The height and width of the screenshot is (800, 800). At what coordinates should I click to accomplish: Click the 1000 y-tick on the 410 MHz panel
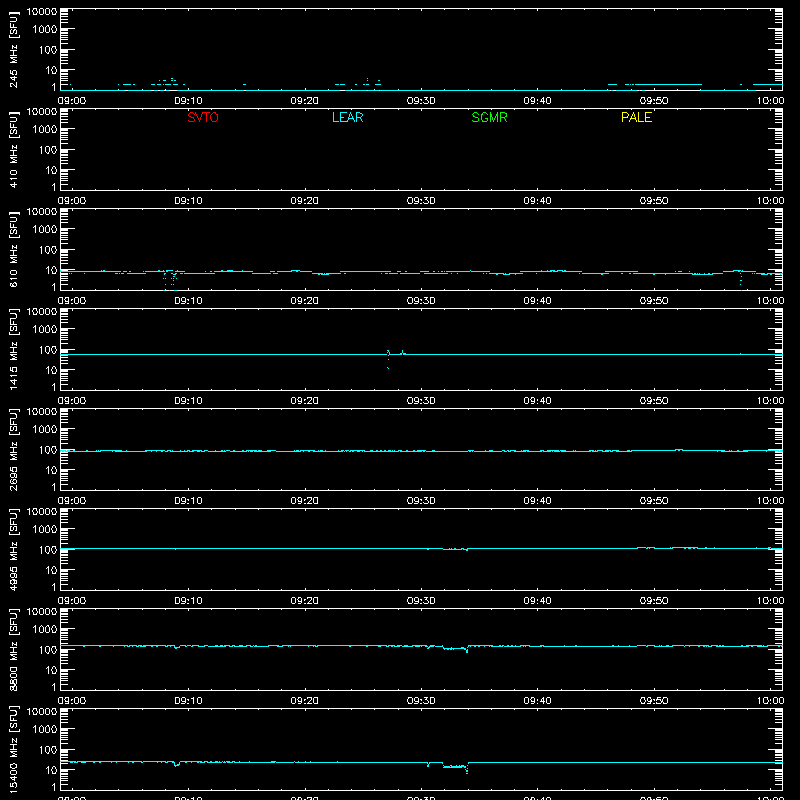pyautogui.click(x=44, y=130)
